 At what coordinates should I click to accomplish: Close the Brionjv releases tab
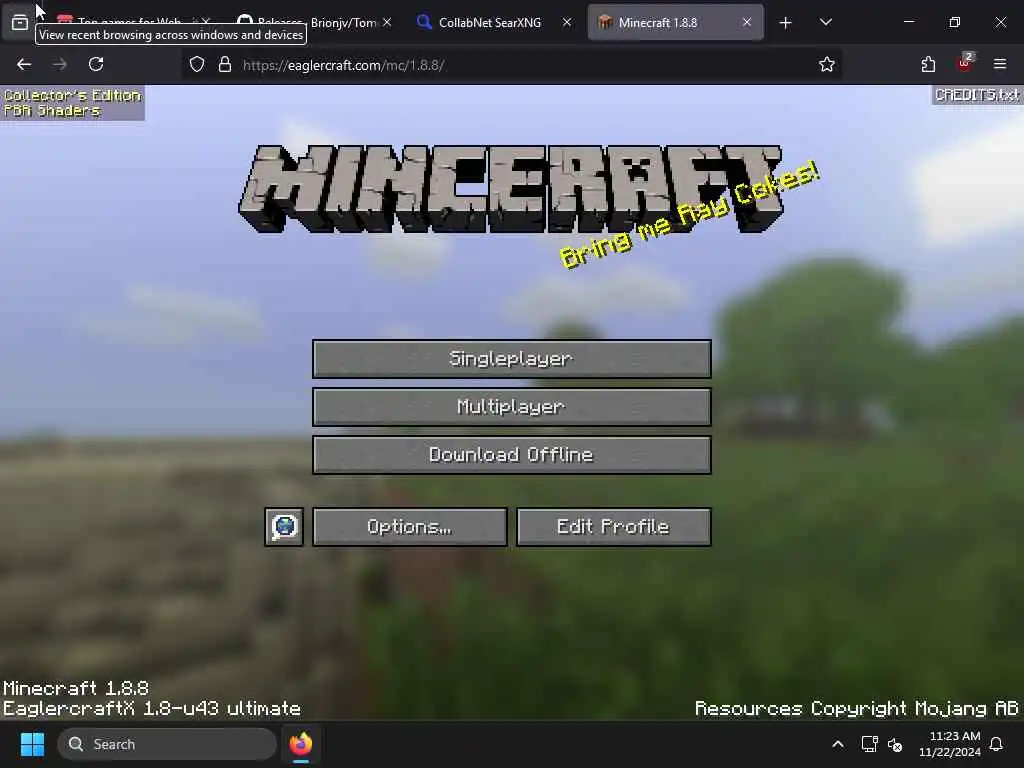pyautogui.click(x=387, y=22)
